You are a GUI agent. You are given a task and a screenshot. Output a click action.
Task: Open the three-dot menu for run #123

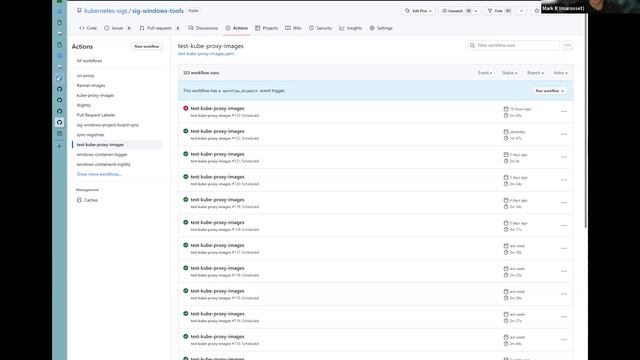[x=564, y=111]
